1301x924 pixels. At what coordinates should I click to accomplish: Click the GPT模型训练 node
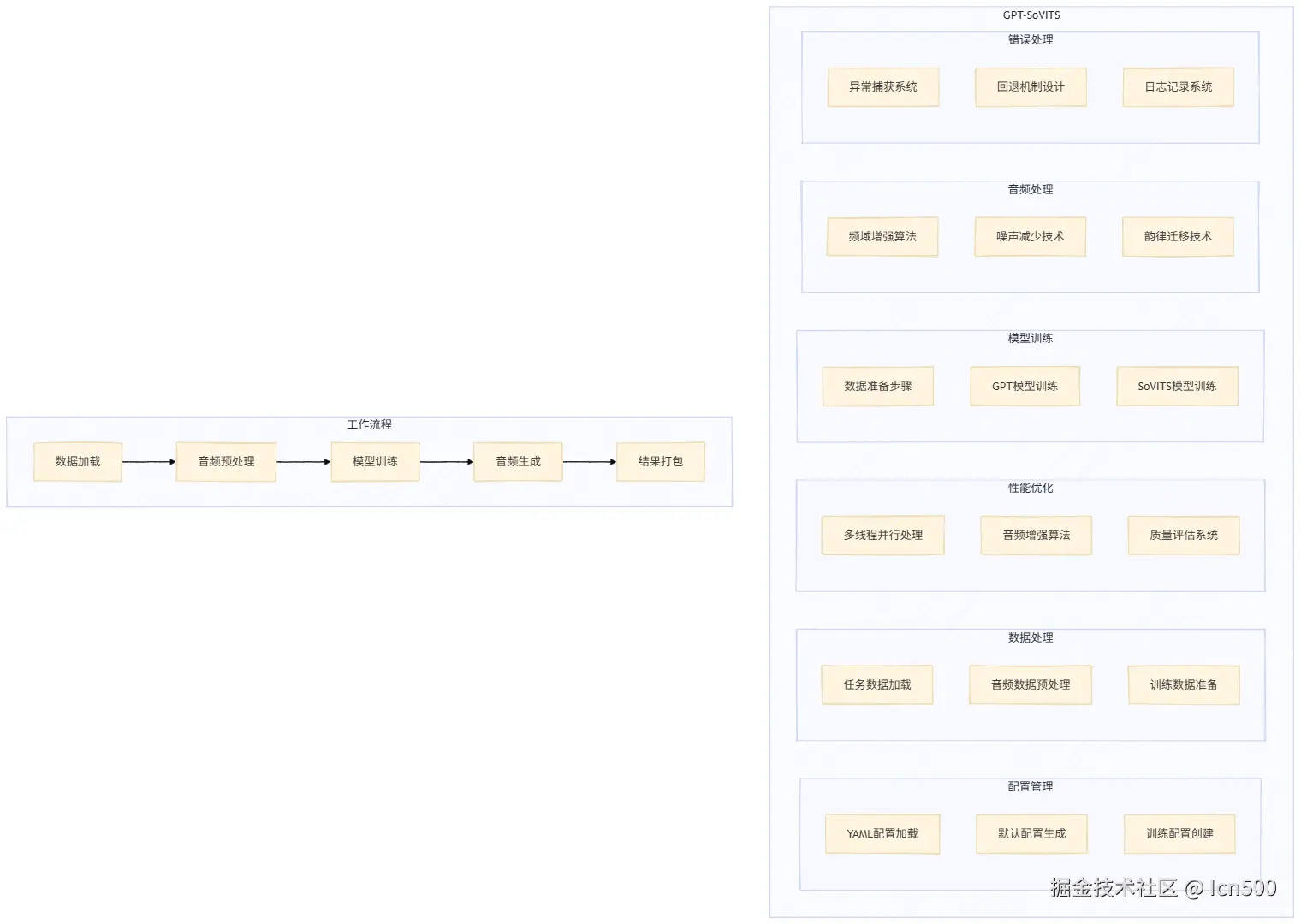[x=1025, y=387]
